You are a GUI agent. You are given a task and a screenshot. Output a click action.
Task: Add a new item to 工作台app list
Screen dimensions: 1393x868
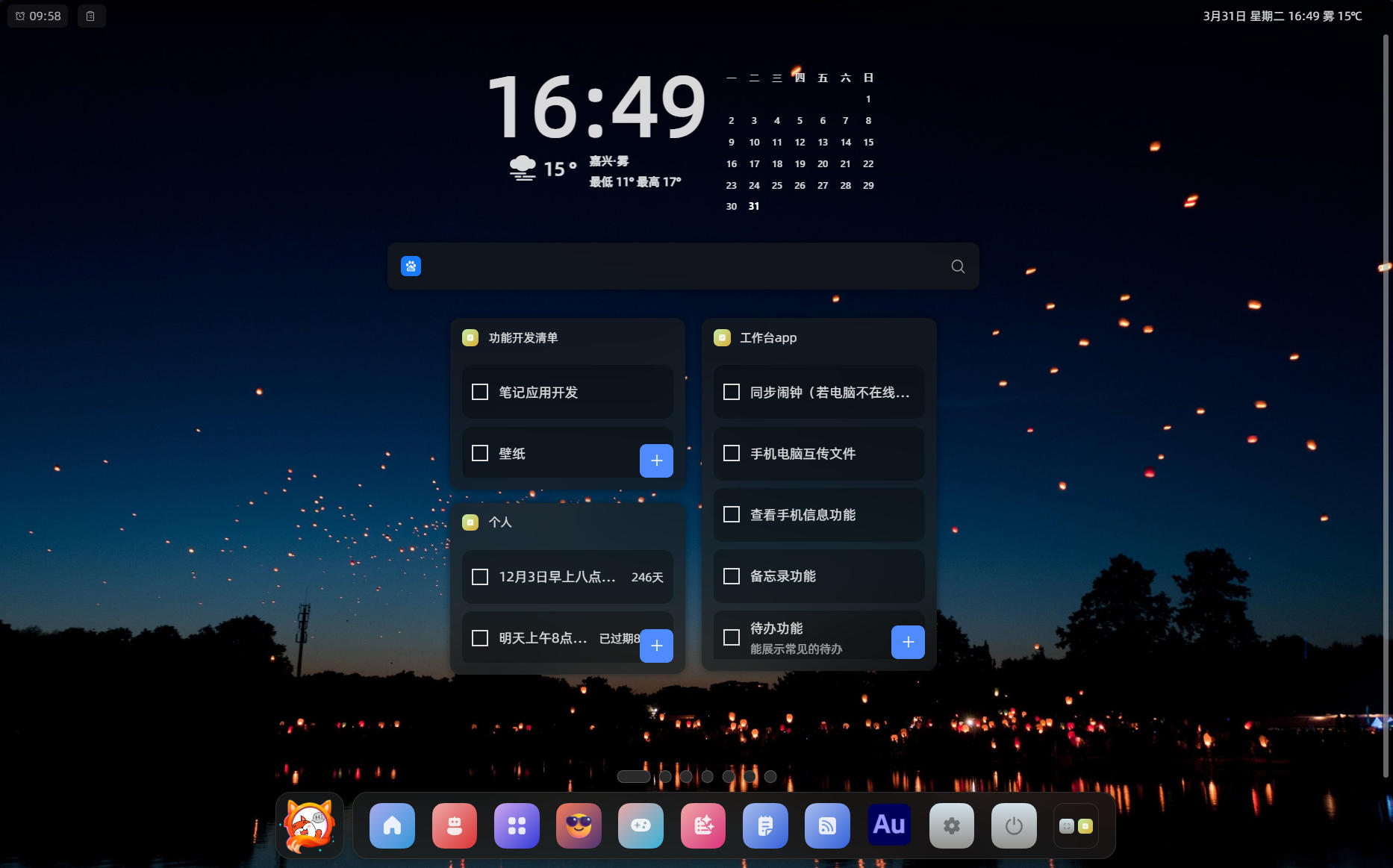(908, 642)
